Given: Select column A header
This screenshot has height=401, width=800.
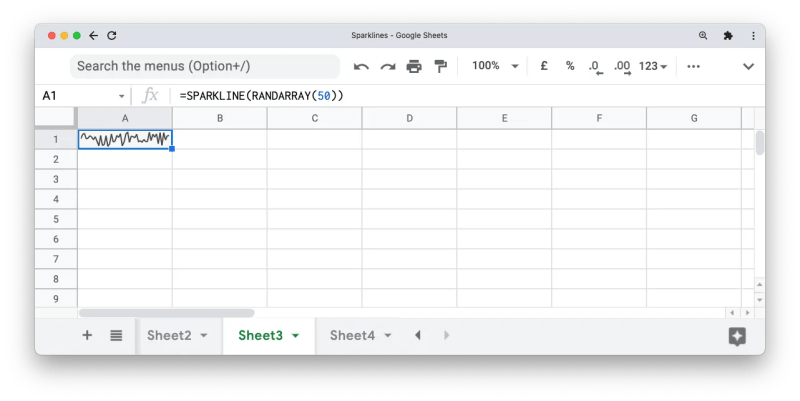Looking at the screenshot, I should 125,118.
